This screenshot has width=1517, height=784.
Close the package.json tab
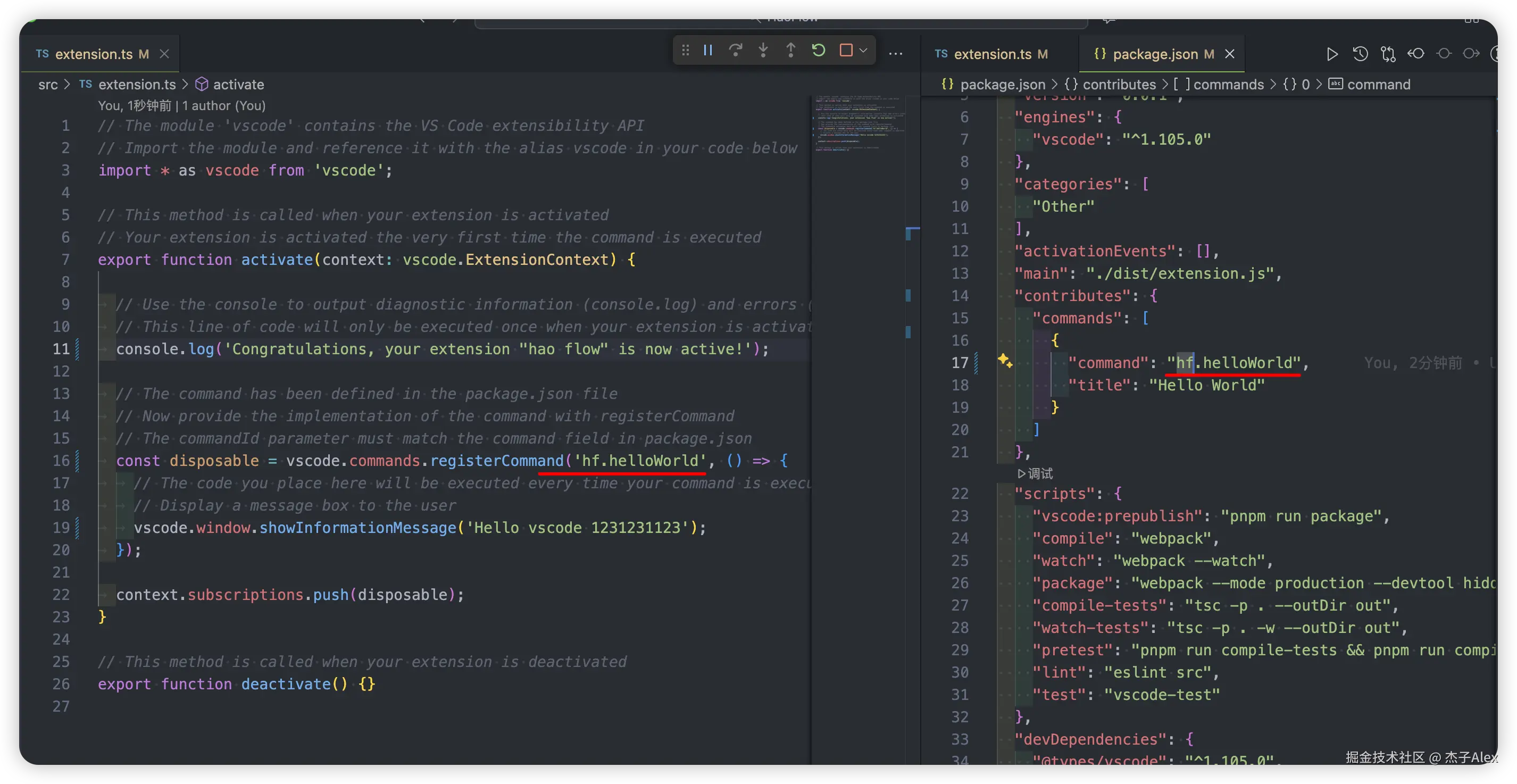tap(1230, 54)
